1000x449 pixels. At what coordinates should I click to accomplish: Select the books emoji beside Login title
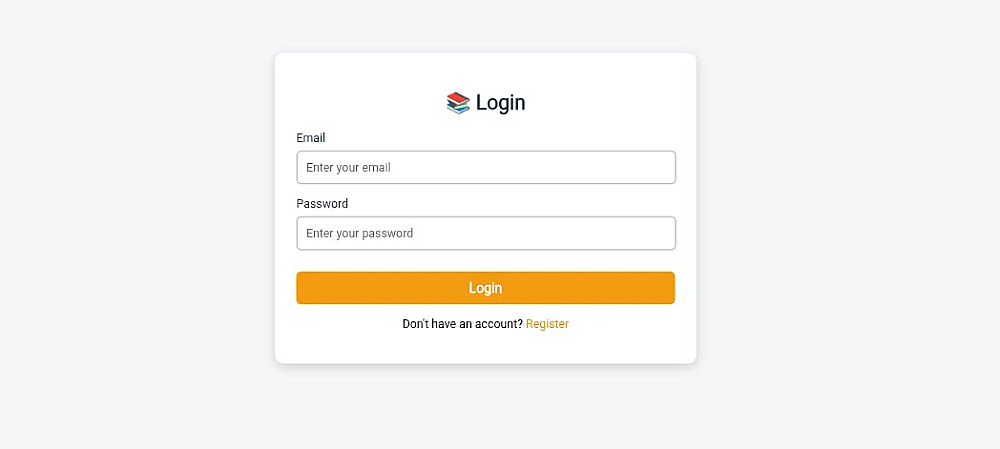[x=458, y=103]
